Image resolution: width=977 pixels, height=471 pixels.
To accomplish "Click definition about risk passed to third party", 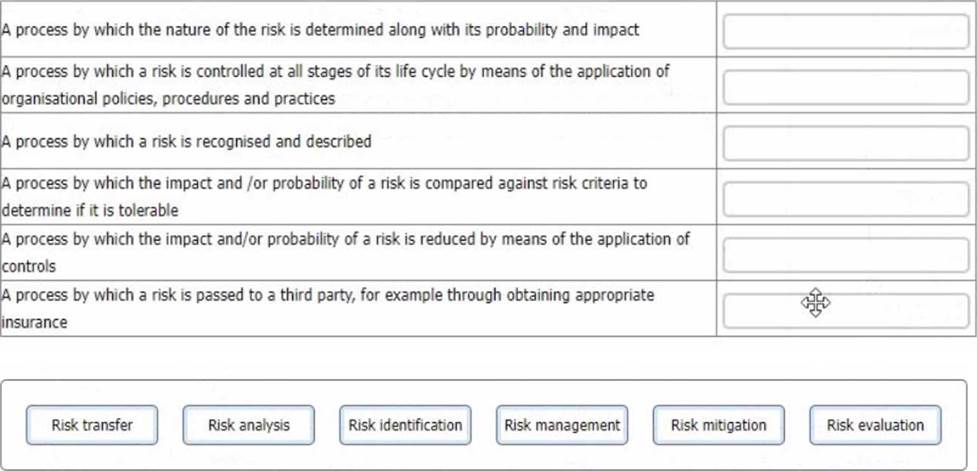I will 328,308.
